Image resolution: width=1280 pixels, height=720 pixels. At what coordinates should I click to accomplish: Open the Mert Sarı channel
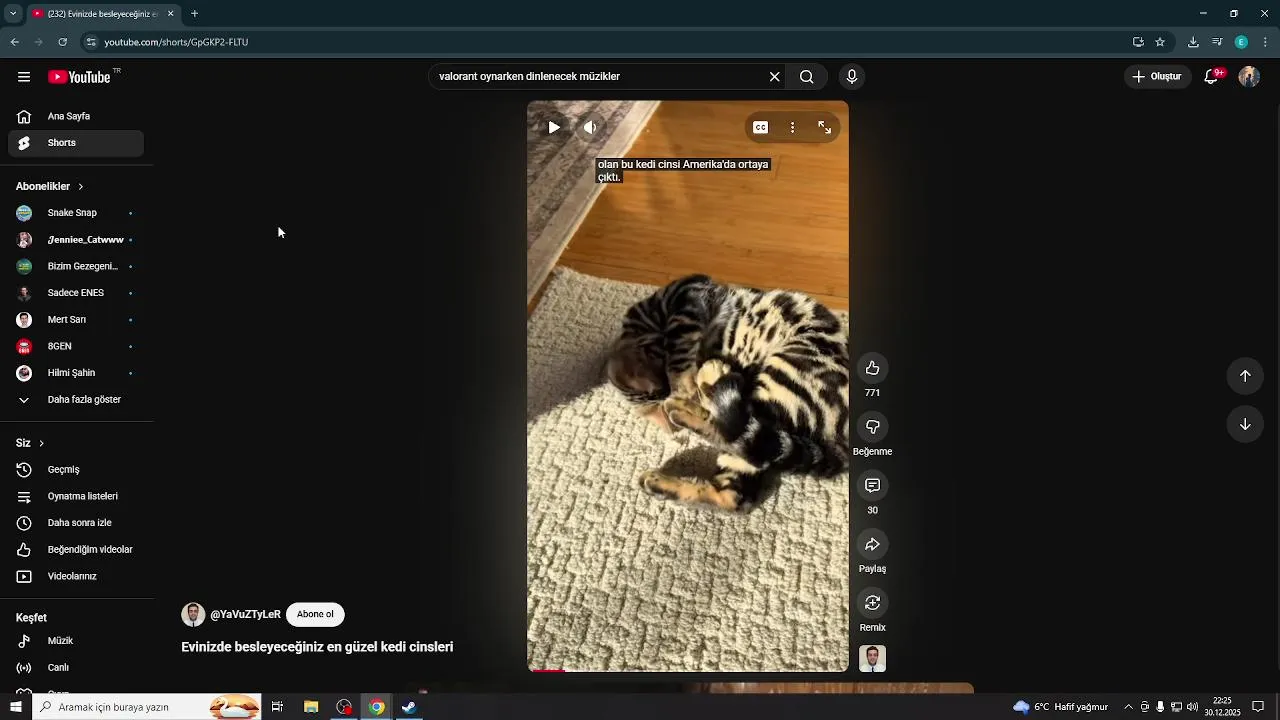pos(76,320)
